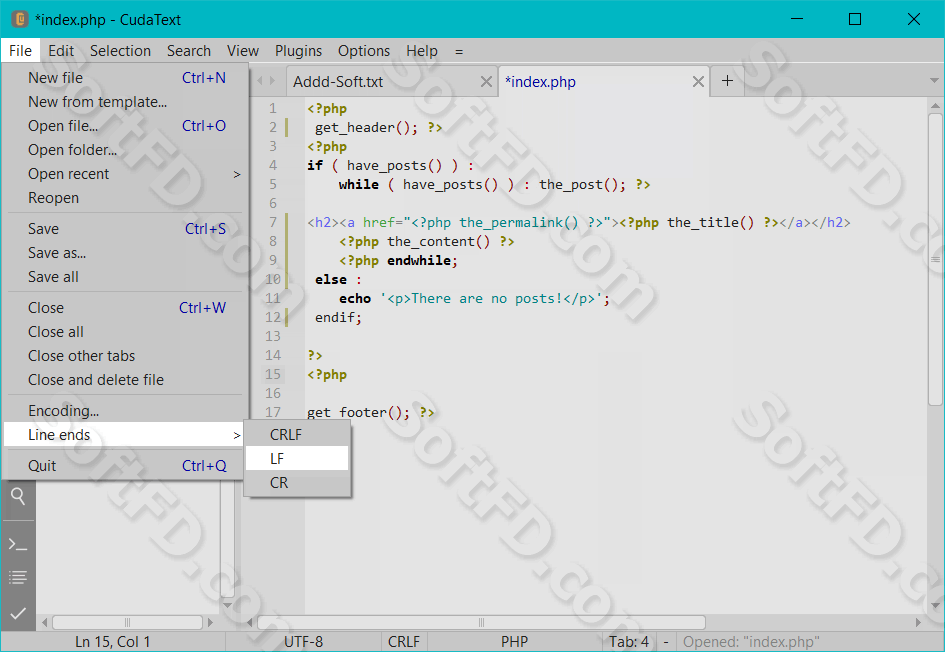Click 'Opened: "index.php"' status message
This screenshot has width=945, height=652.
(751, 642)
